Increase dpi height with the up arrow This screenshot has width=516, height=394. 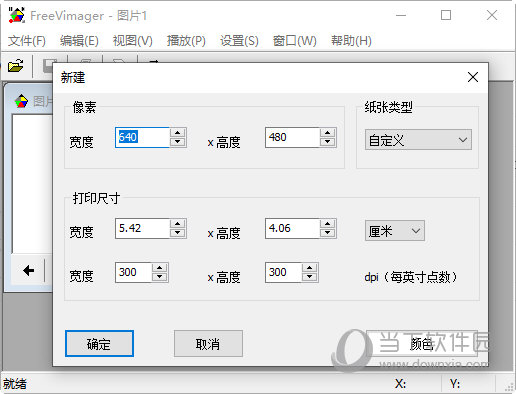click(310, 268)
